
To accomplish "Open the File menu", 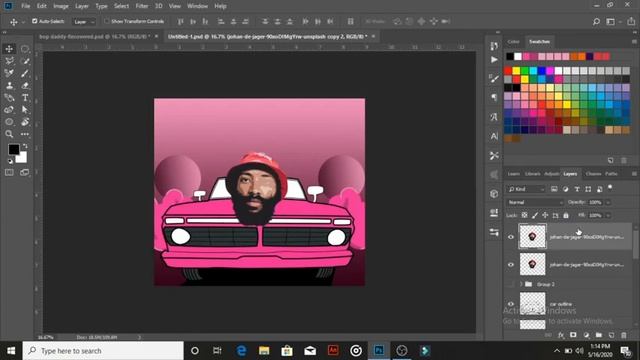I will (x=26, y=6).
